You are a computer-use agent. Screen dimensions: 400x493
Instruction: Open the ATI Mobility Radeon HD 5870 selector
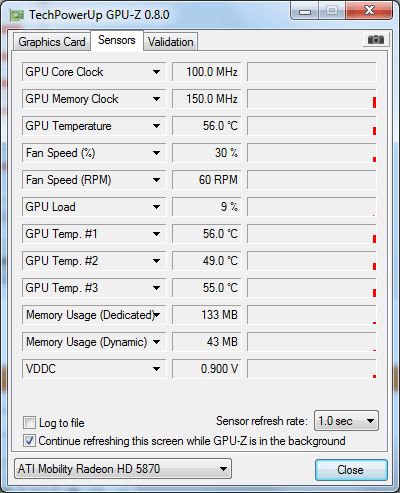(123, 469)
